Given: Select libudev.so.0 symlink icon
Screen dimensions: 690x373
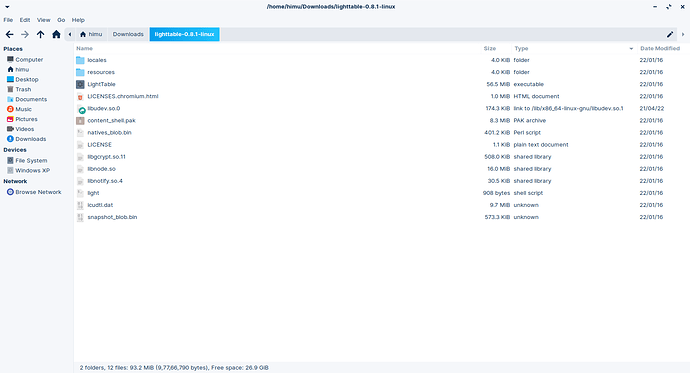Looking at the screenshot, I should click(x=80, y=109).
